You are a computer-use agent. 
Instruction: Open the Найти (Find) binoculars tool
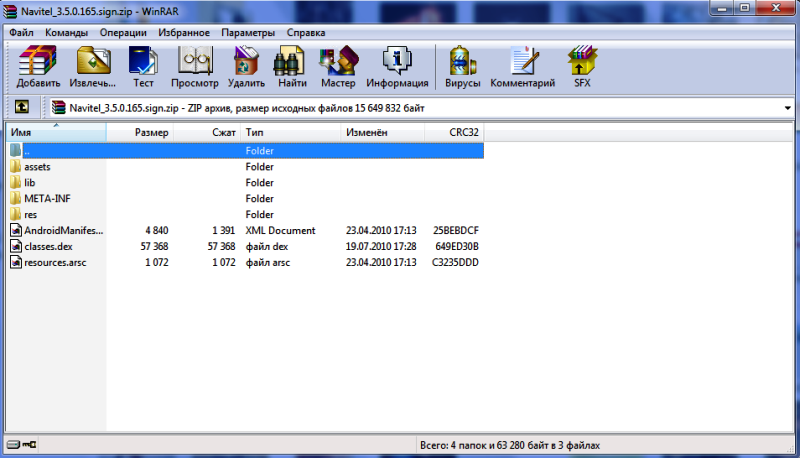(x=293, y=67)
